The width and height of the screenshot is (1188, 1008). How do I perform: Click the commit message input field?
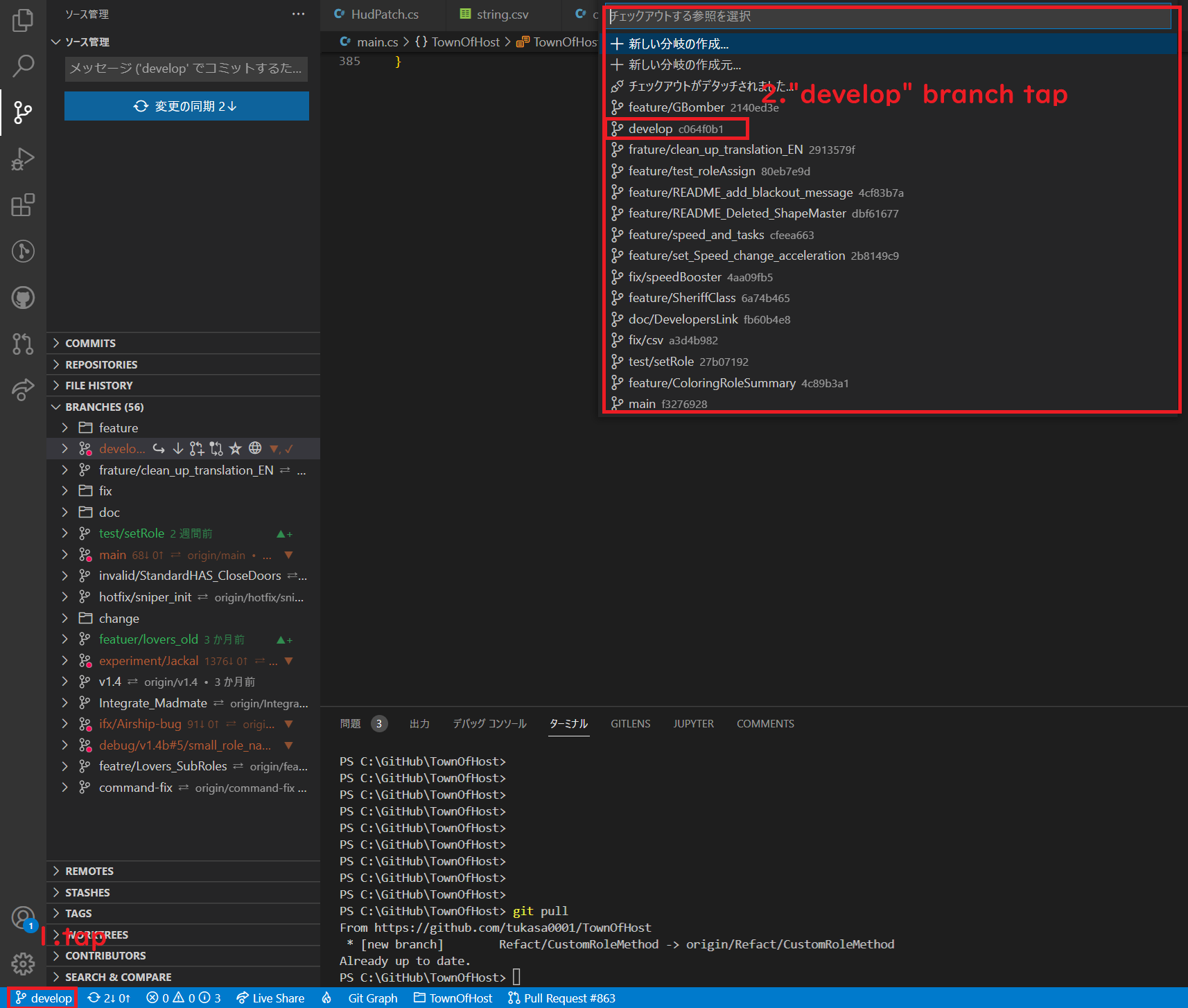pos(185,69)
